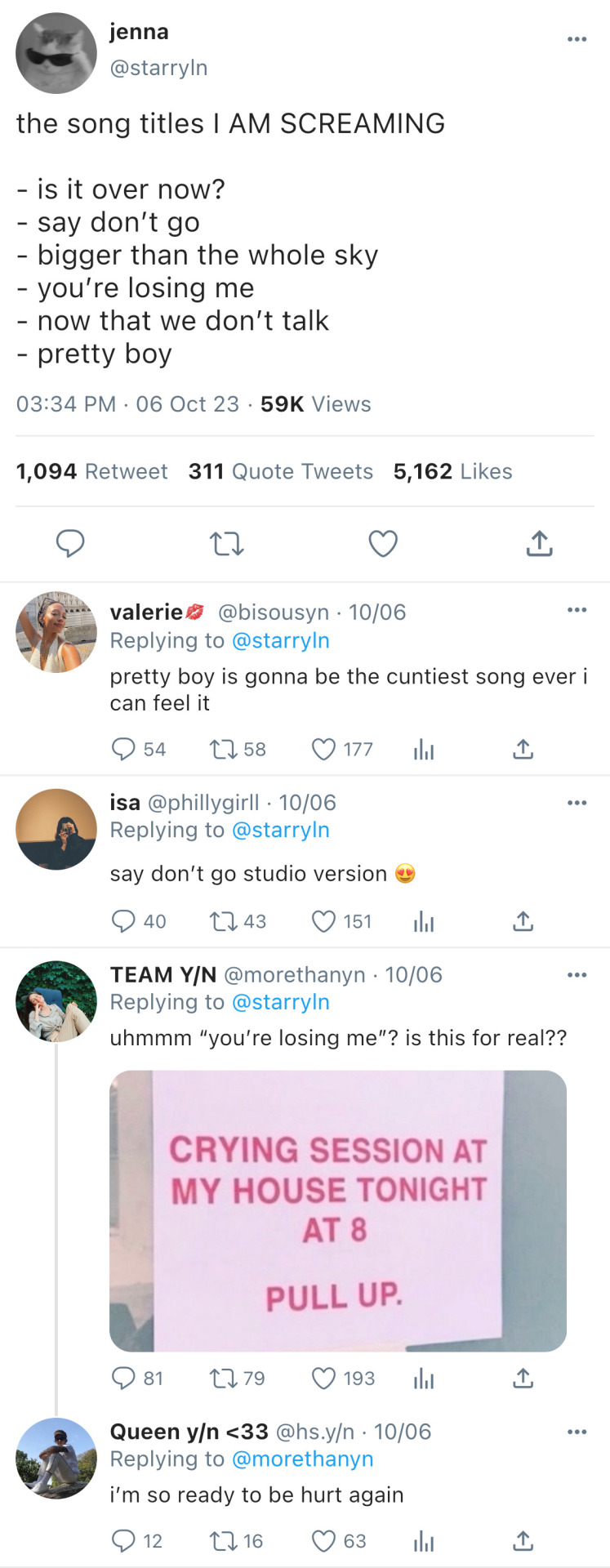The height and width of the screenshot is (1568, 610).
Task: Open the crying session image
Action: [338, 1210]
